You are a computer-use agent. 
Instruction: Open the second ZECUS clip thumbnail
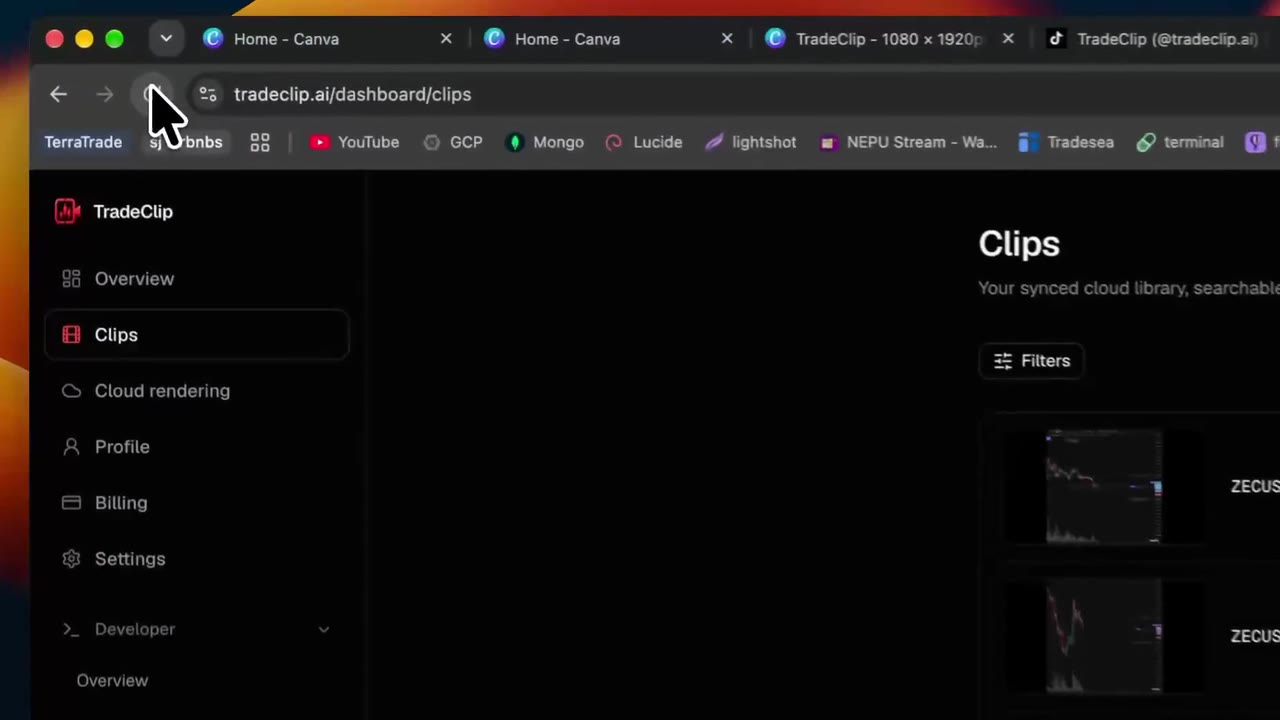coord(1104,636)
